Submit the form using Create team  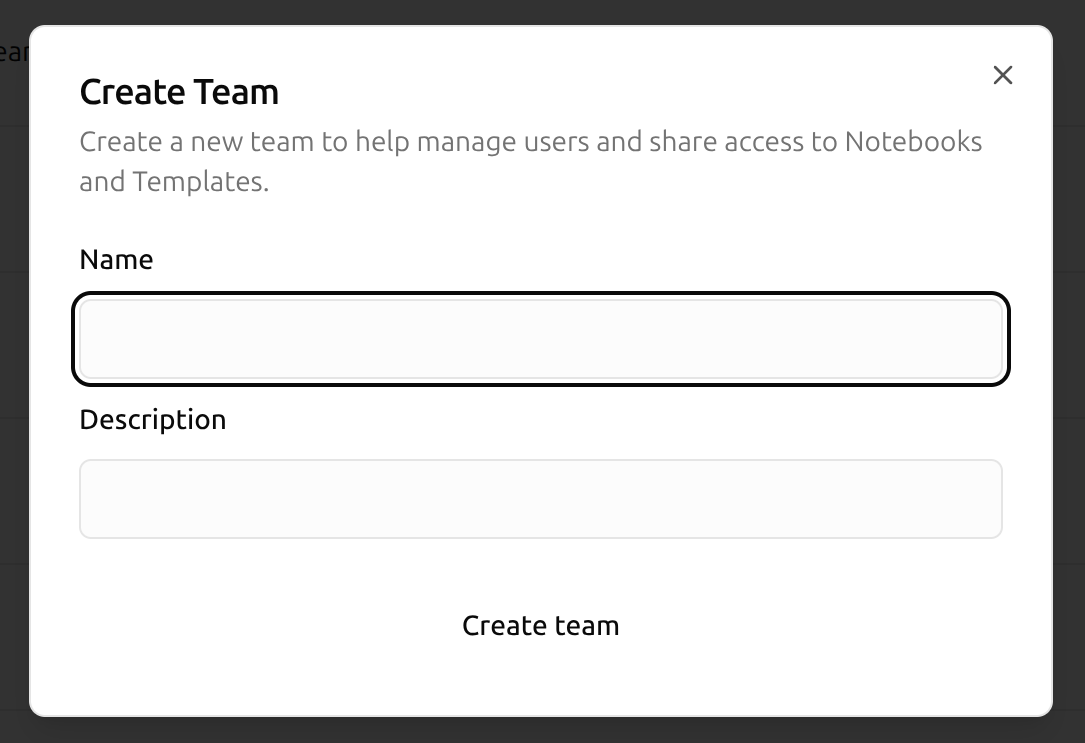coord(540,626)
